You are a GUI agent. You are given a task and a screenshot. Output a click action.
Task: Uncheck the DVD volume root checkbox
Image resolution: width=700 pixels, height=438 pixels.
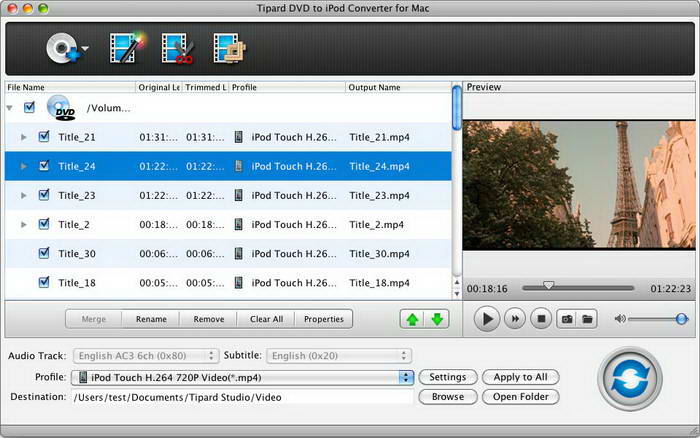(x=29, y=108)
